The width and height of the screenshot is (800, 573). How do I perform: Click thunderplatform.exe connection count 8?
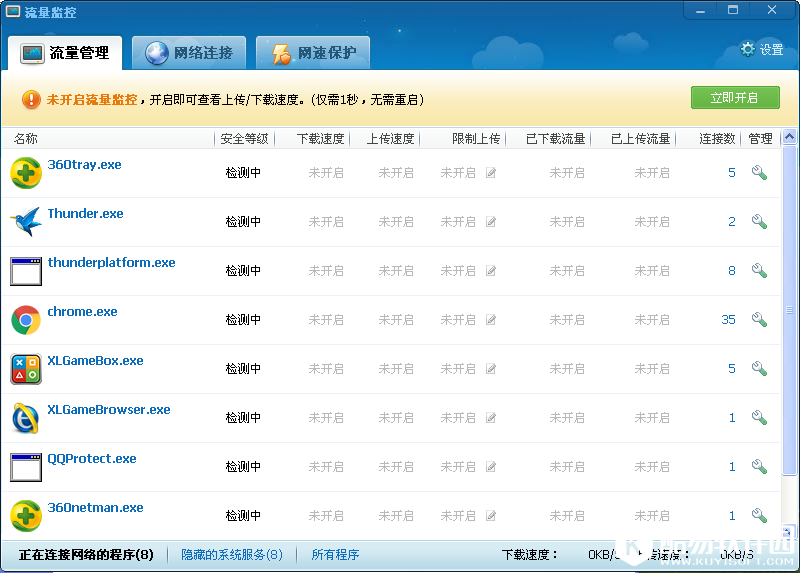[732, 271]
